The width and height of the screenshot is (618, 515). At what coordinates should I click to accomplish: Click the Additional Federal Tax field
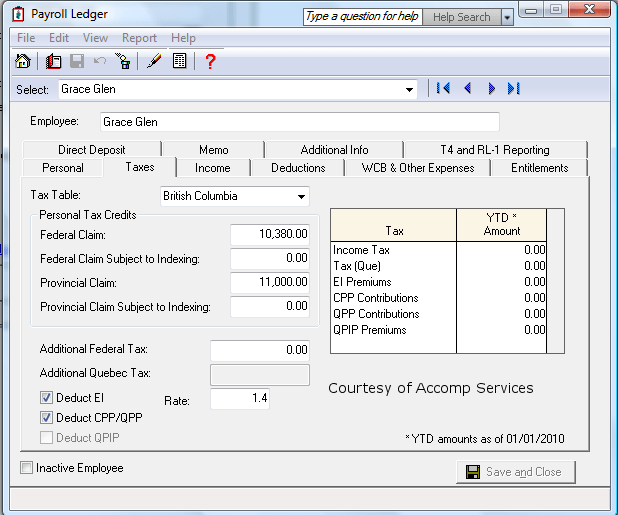click(x=260, y=350)
